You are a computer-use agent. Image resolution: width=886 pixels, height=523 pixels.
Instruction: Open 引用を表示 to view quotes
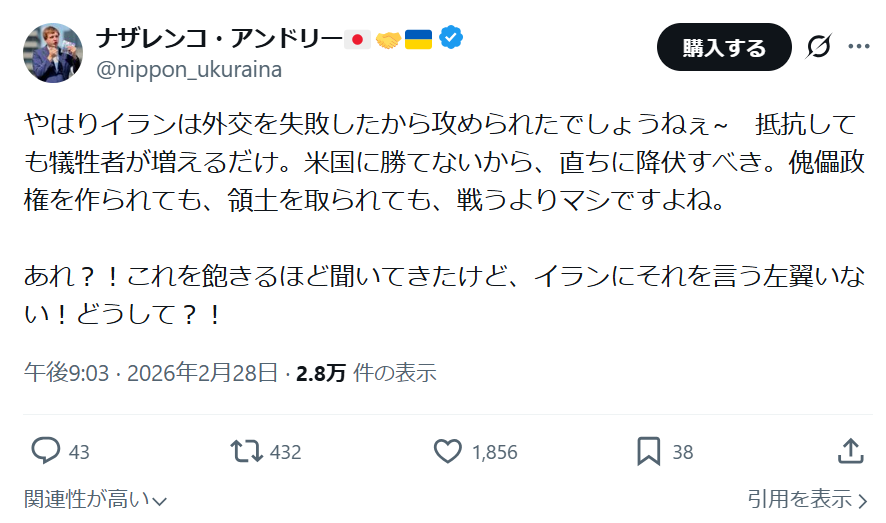(x=807, y=499)
